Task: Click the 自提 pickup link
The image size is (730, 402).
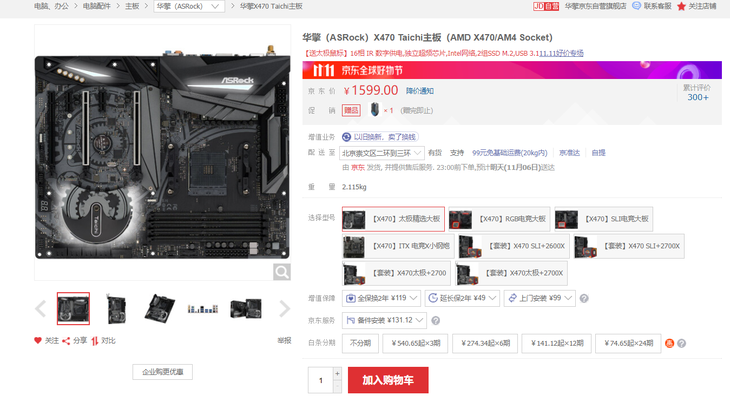Action: pos(598,153)
